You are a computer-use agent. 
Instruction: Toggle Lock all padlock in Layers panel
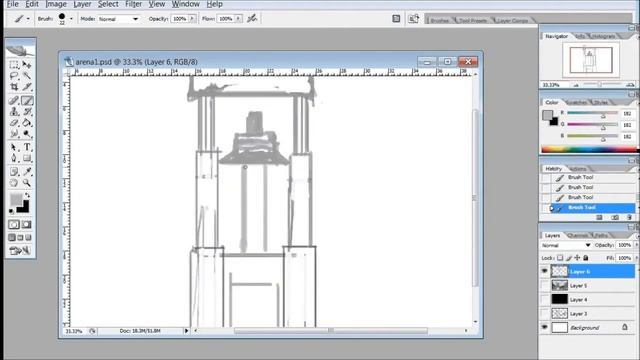coord(586,258)
